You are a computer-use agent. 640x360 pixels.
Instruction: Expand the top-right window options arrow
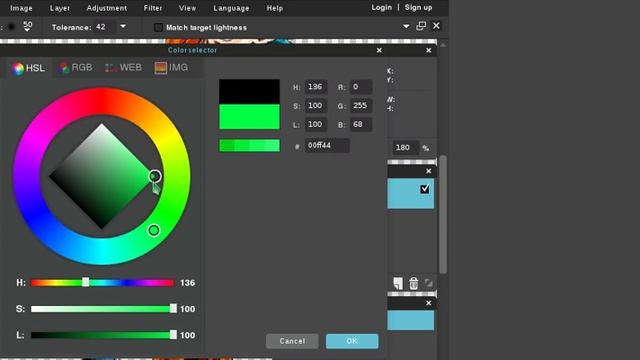[406, 26]
